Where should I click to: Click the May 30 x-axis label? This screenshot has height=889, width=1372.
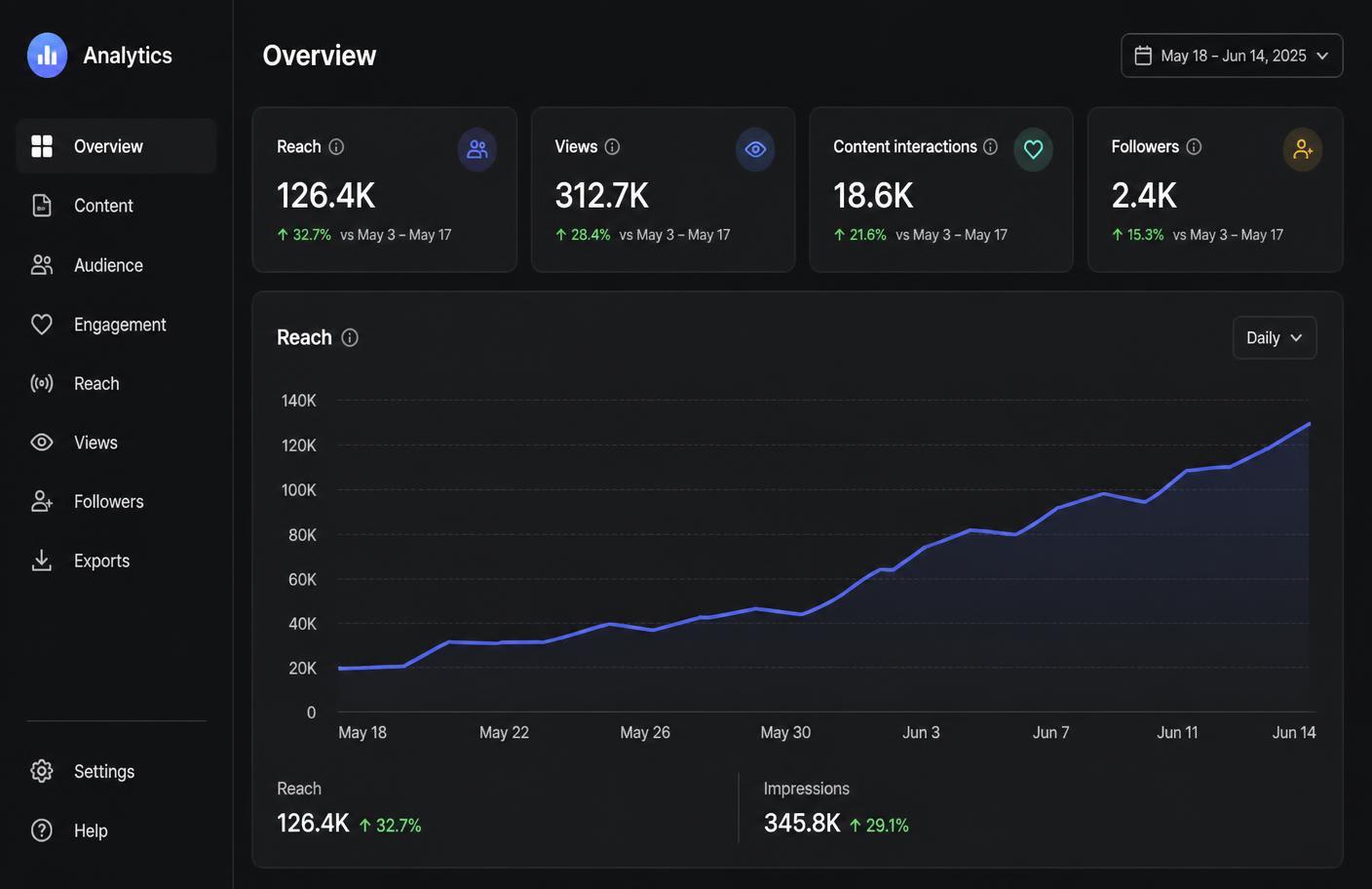pos(785,732)
